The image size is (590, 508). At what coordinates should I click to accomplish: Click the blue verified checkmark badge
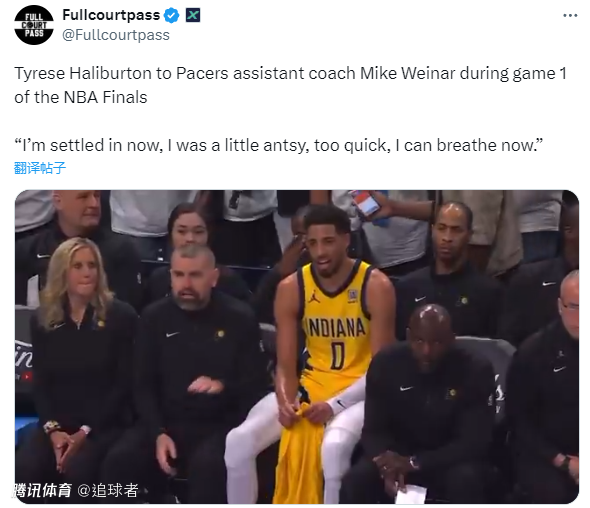pyautogui.click(x=172, y=15)
